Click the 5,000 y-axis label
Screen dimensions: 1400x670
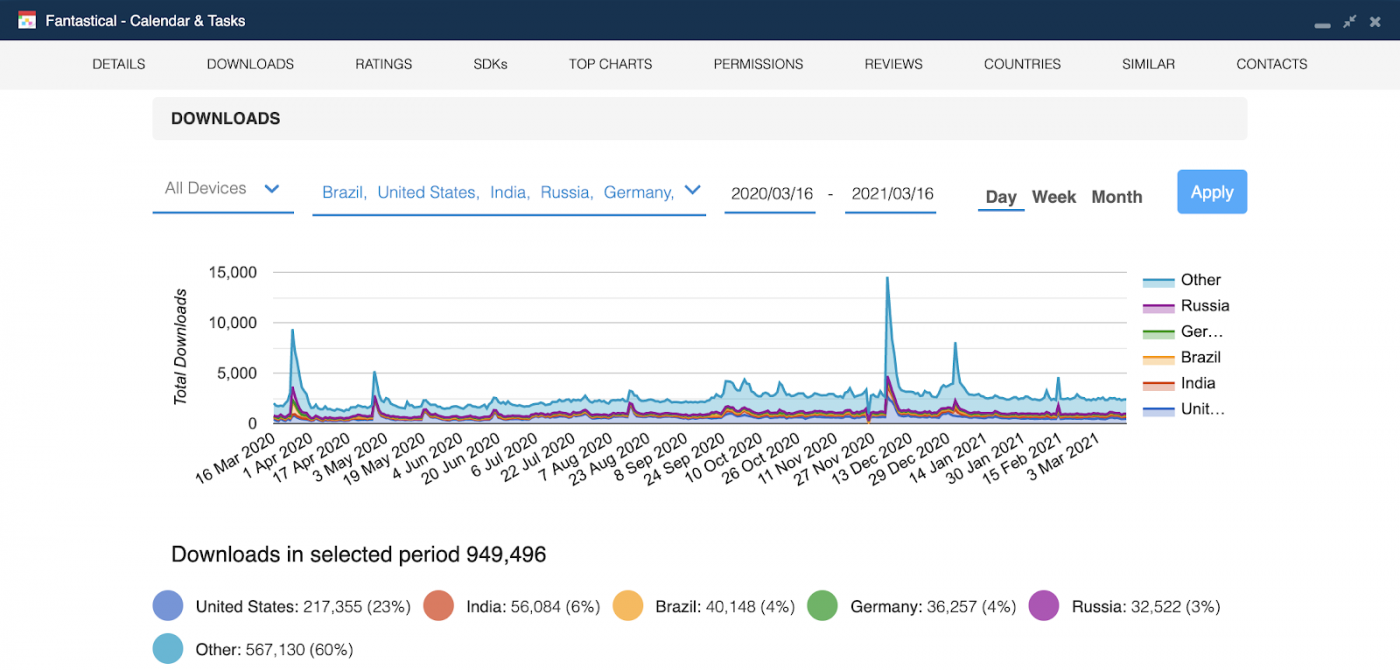(237, 373)
